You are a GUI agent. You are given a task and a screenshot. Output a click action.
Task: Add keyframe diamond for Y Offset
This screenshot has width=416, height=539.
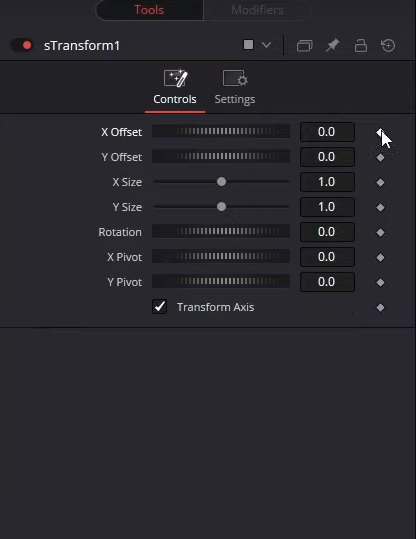point(380,157)
